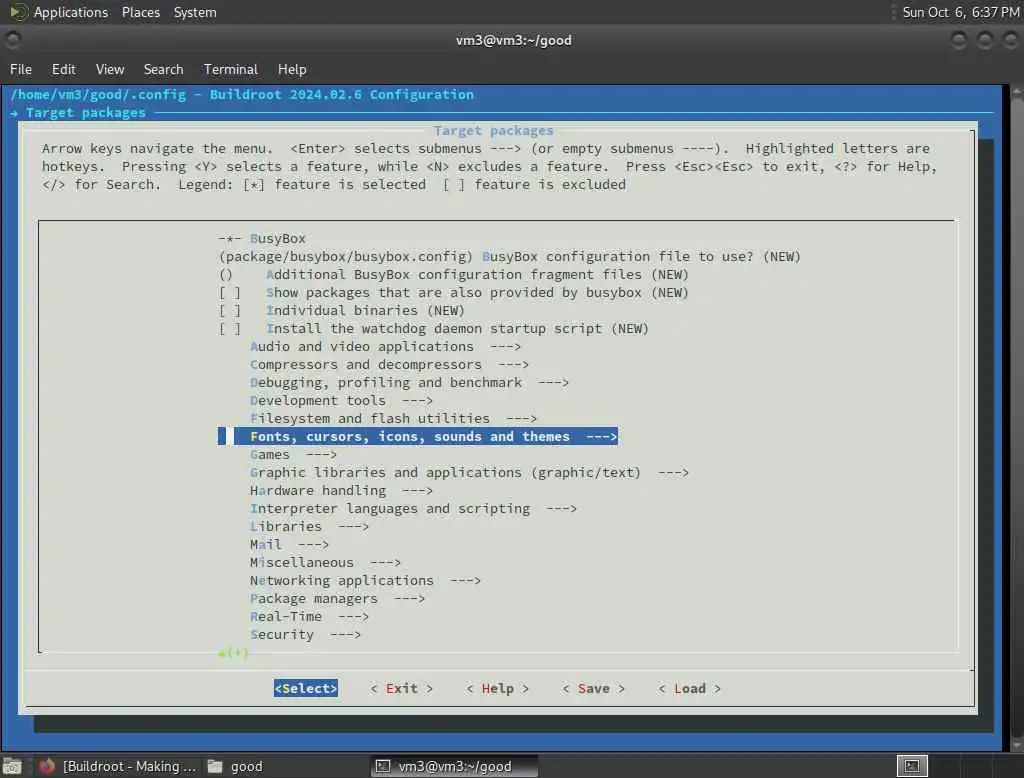Open the System menu

coord(195,12)
